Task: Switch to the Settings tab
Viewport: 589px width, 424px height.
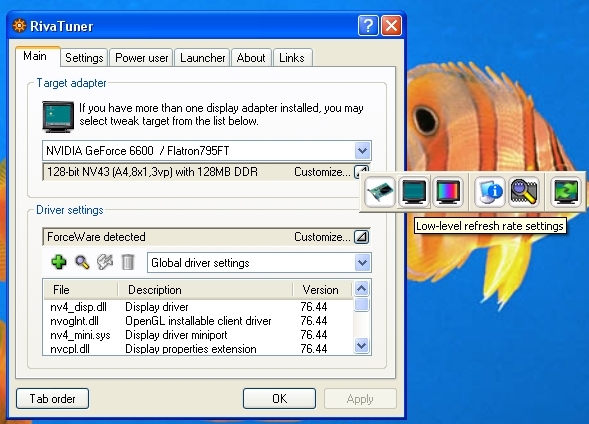Action: (84, 58)
